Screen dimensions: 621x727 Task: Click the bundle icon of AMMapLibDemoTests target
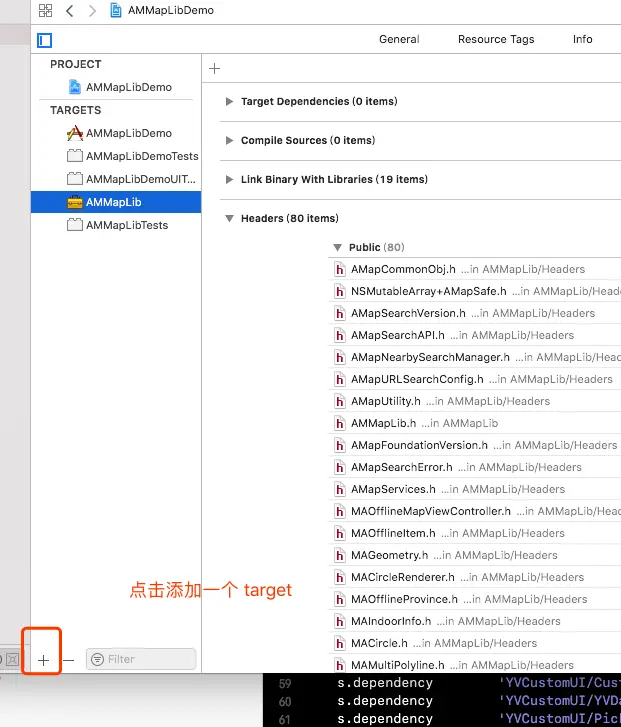pyautogui.click(x=75, y=156)
